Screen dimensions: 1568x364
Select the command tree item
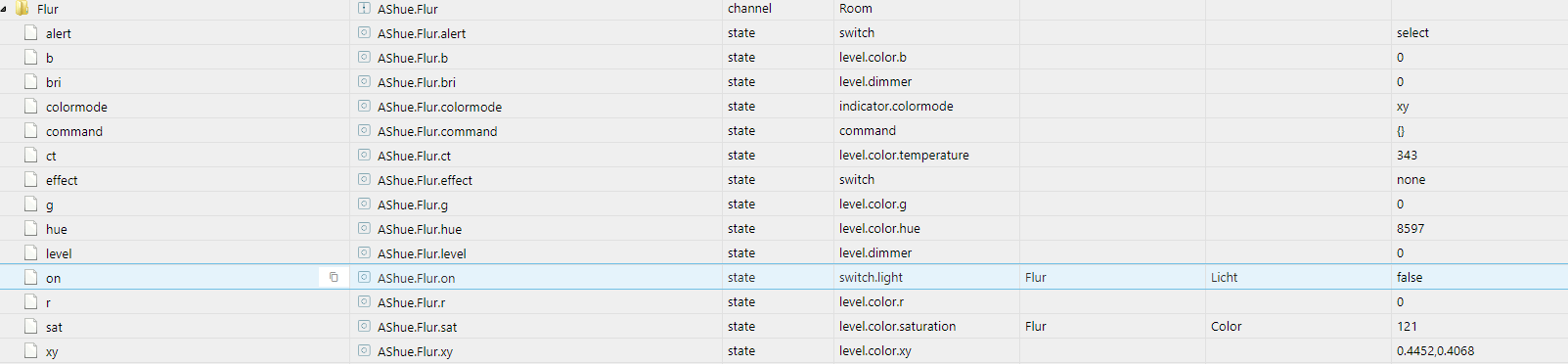point(74,131)
